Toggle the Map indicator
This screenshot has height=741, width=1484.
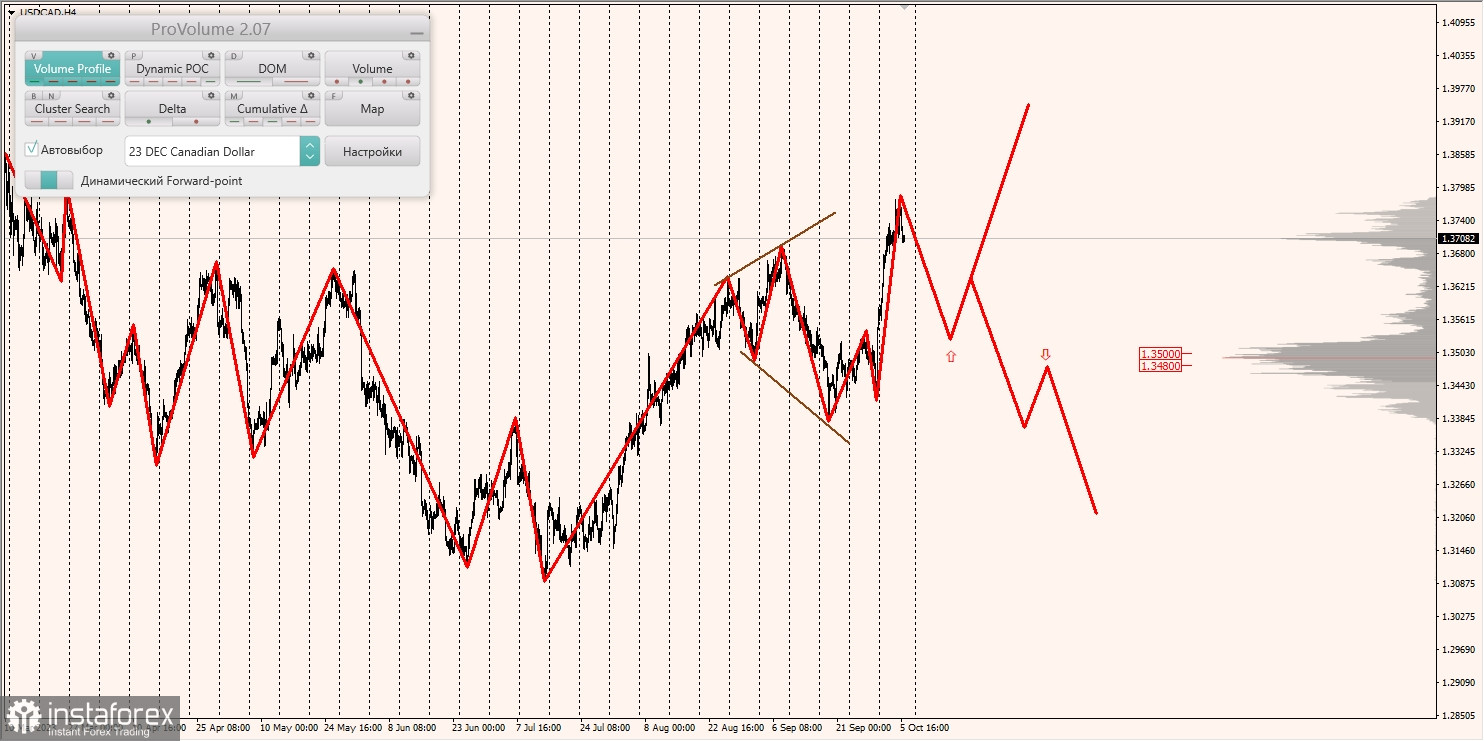click(x=372, y=109)
